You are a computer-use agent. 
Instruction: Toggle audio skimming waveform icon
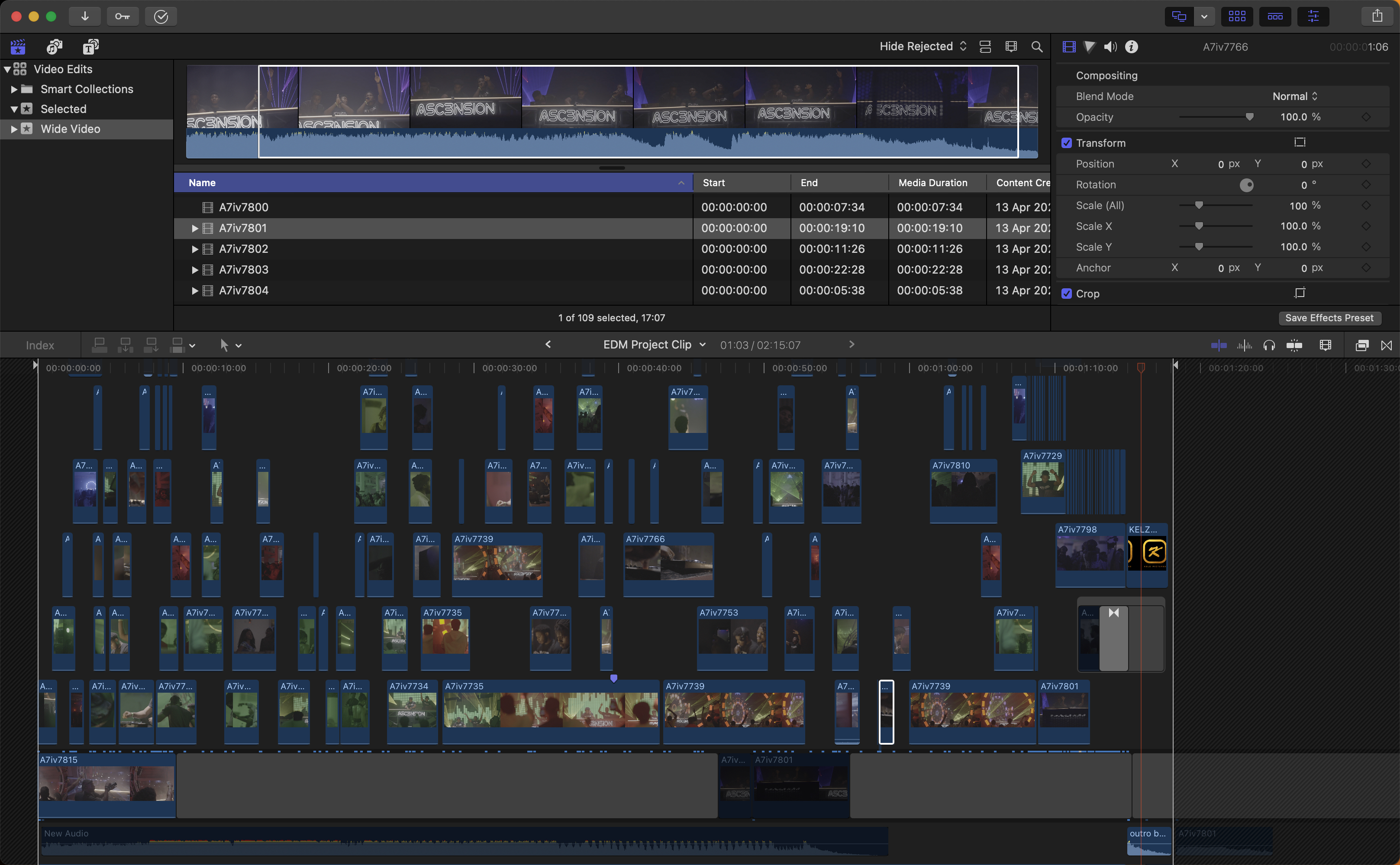click(x=1245, y=345)
